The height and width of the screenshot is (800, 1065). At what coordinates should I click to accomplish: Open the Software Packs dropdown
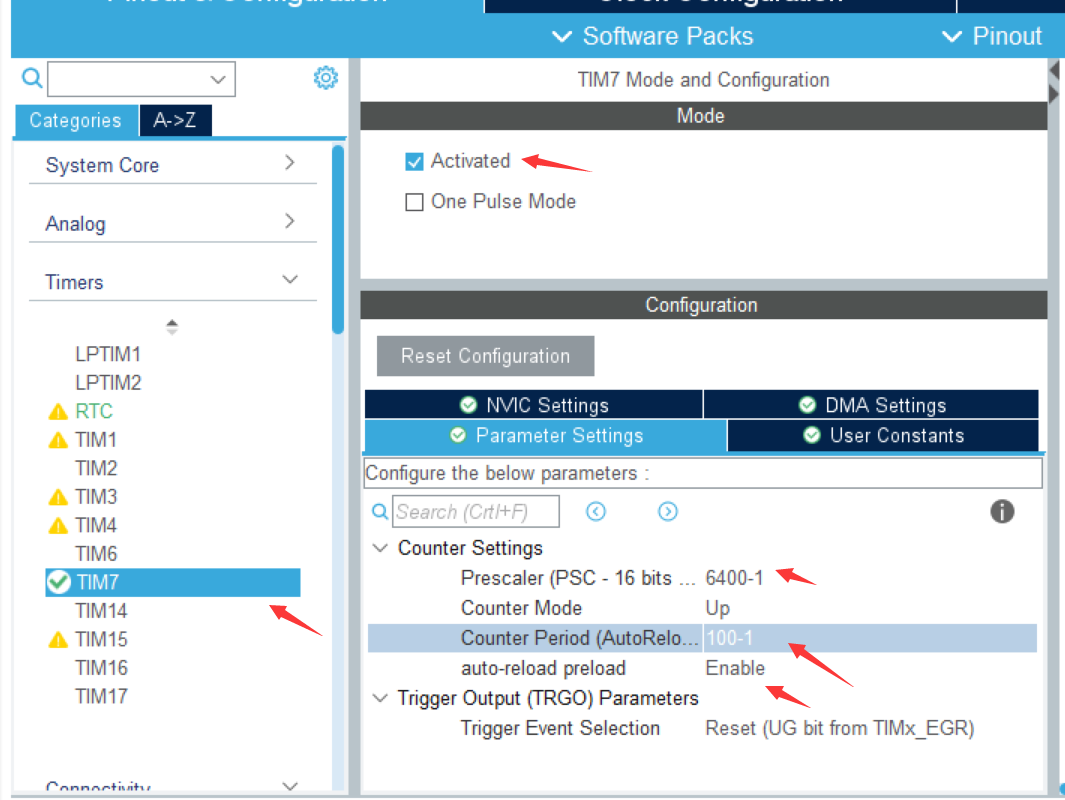click(653, 36)
